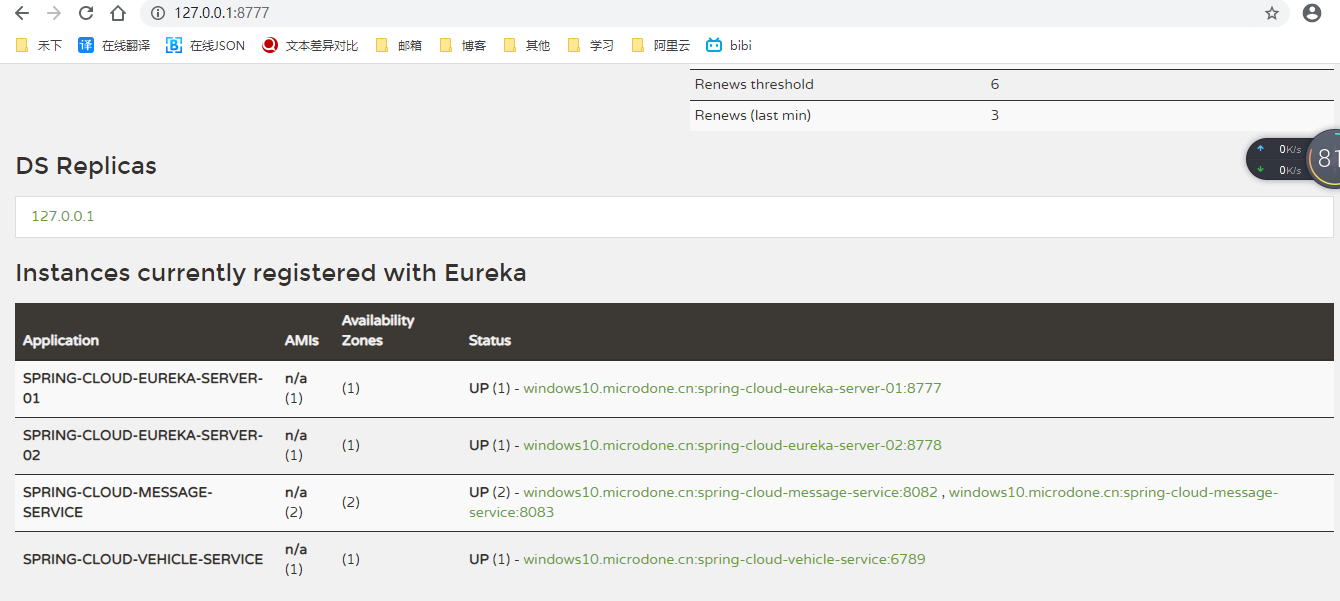Screen dimensions: 1340x601
Task: Click the bookmark star icon
Action: pyautogui.click(x=1272, y=14)
